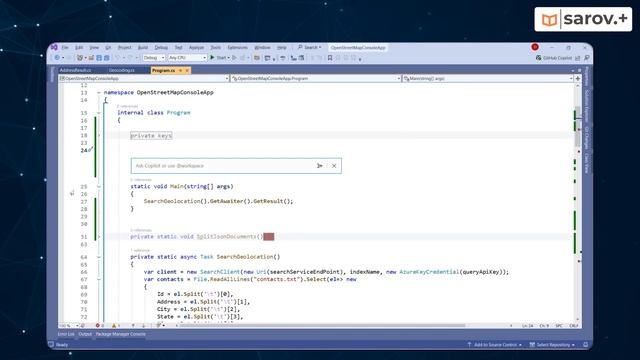Open the Main(string[] args) member dropdown
Screen dimensions: 640x360
point(488,78)
